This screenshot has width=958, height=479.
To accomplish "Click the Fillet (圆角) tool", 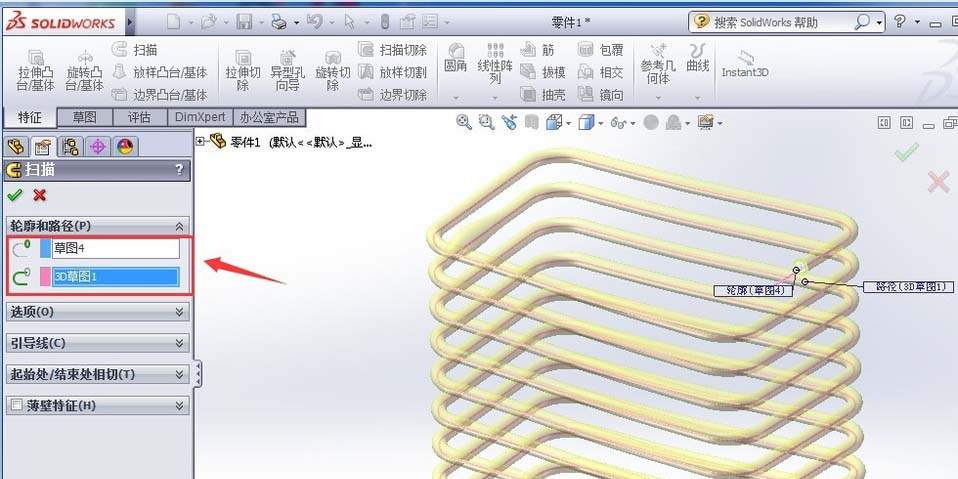I will pyautogui.click(x=456, y=58).
